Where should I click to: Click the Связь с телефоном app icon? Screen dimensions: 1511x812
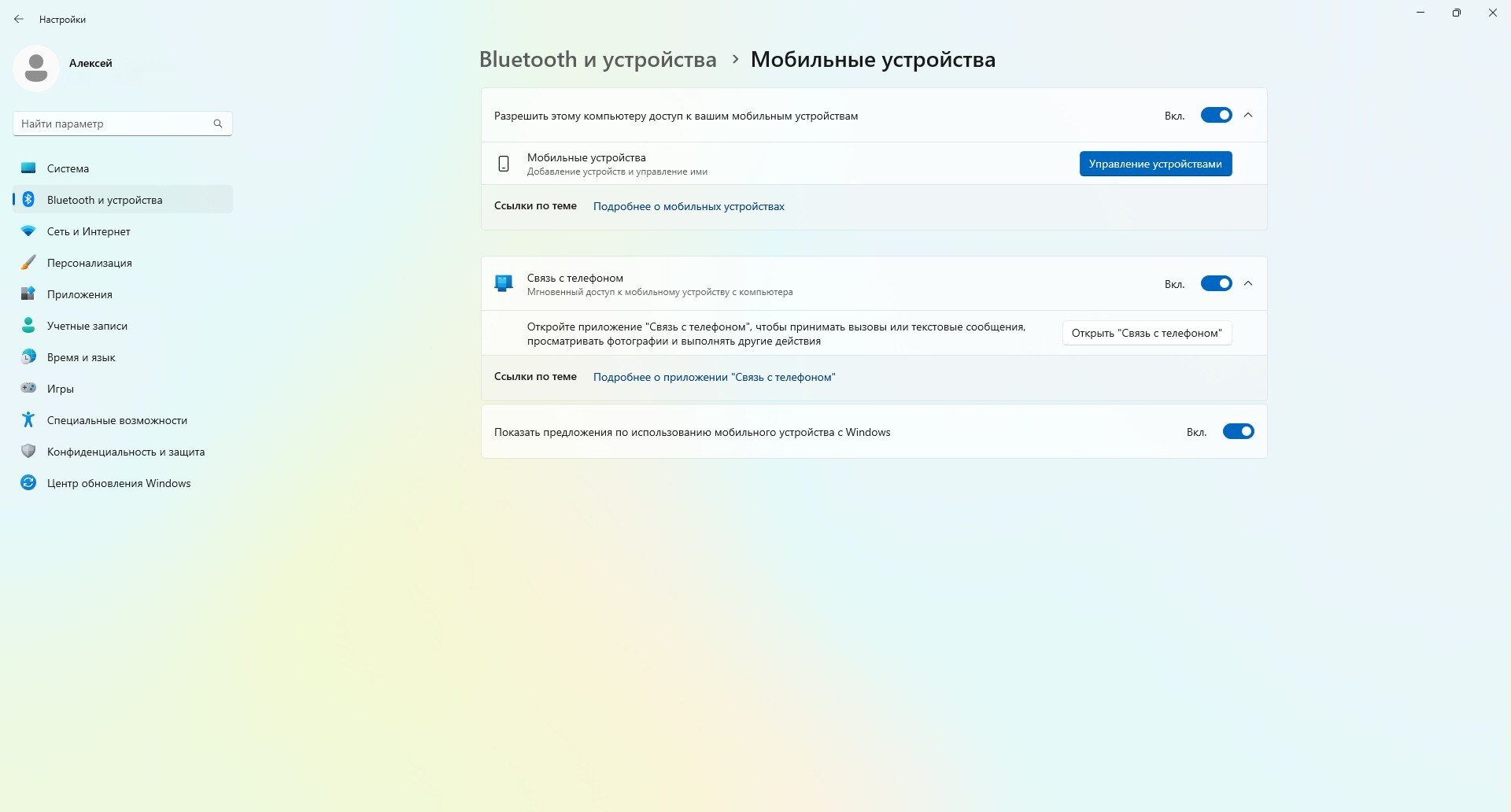tap(504, 283)
